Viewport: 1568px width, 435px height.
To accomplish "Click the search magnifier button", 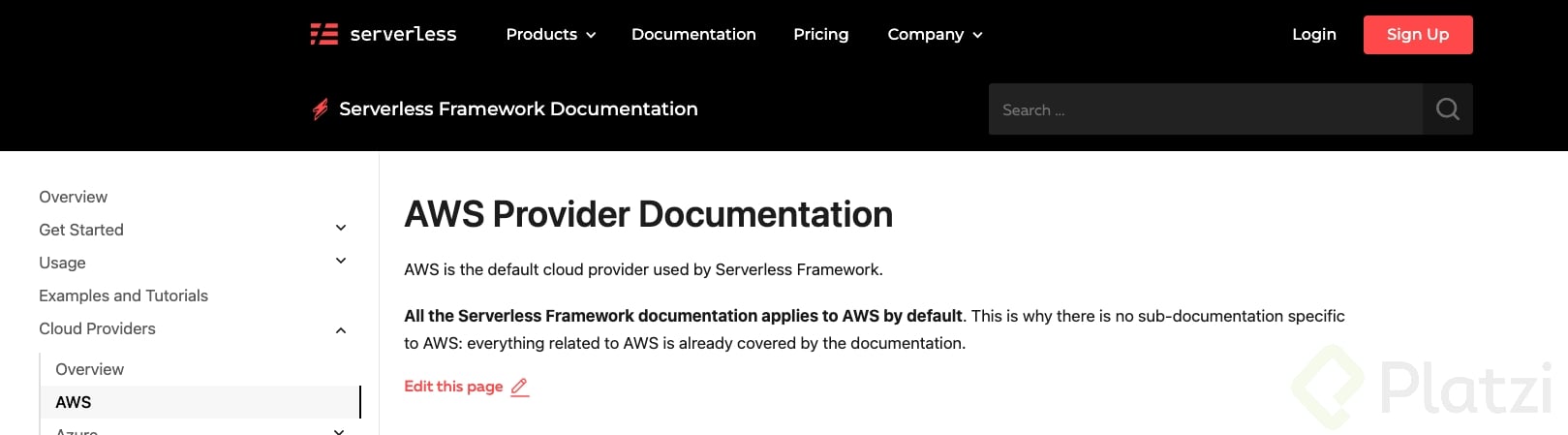I will point(1447,109).
